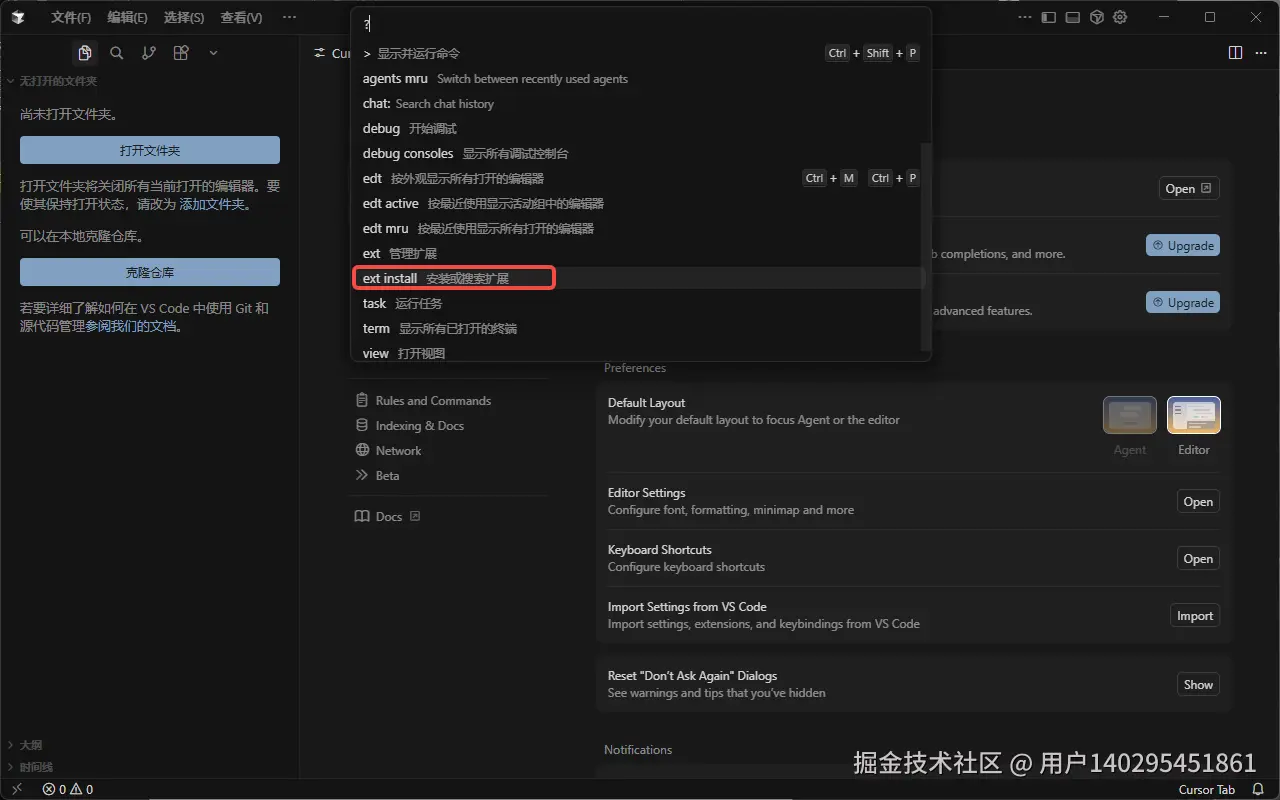Screen dimensions: 1280x800
Task: Toggle Cursor Tab in status bar
Action: (1207, 789)
